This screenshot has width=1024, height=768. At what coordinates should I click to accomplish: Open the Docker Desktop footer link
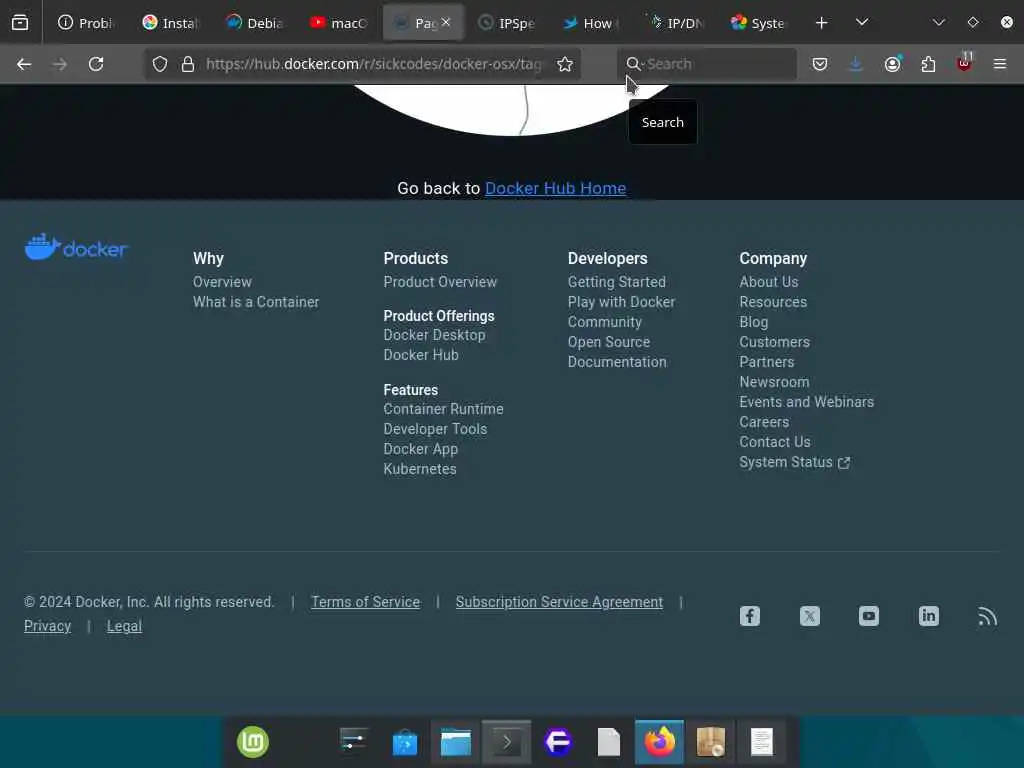tap(434, 335)
